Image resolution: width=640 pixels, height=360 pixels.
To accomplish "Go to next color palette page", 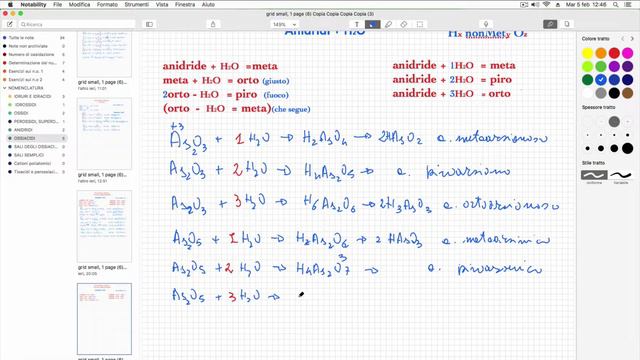I will pyautogui.click(x=632, y=39).
